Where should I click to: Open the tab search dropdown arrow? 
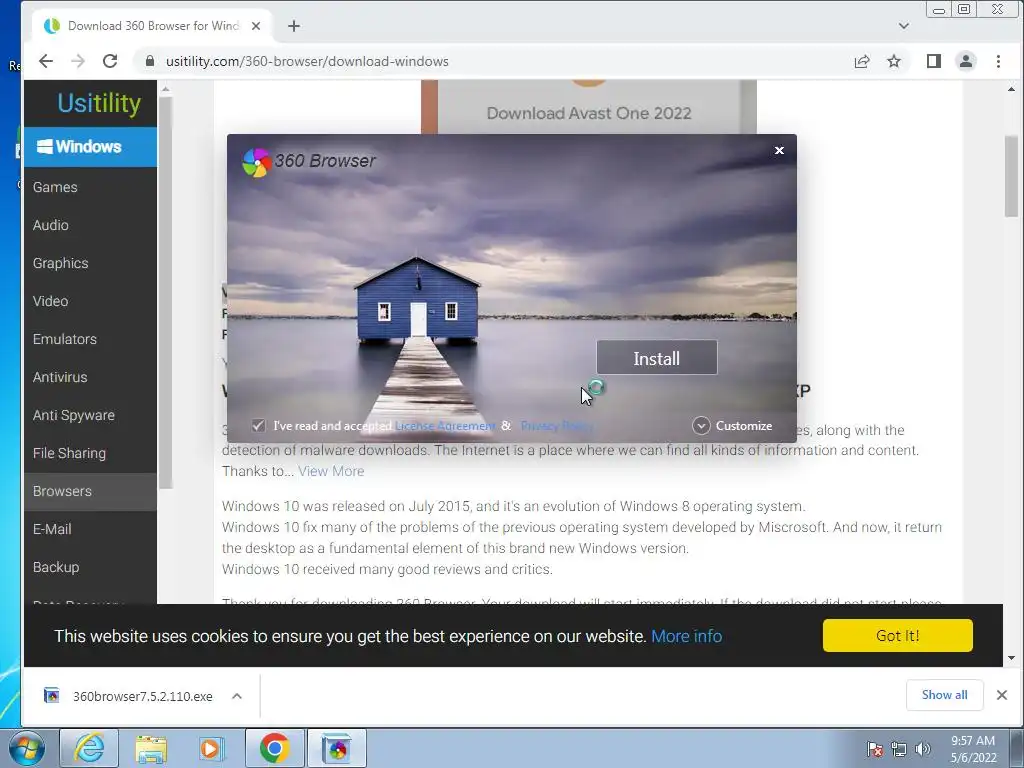point(904,26)
